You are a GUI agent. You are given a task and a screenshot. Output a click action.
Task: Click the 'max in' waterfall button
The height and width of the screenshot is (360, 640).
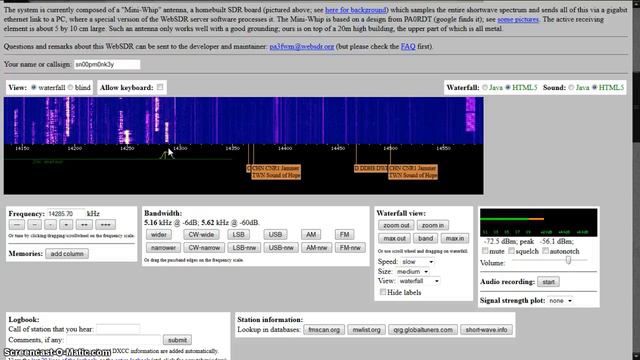point(455,238)
